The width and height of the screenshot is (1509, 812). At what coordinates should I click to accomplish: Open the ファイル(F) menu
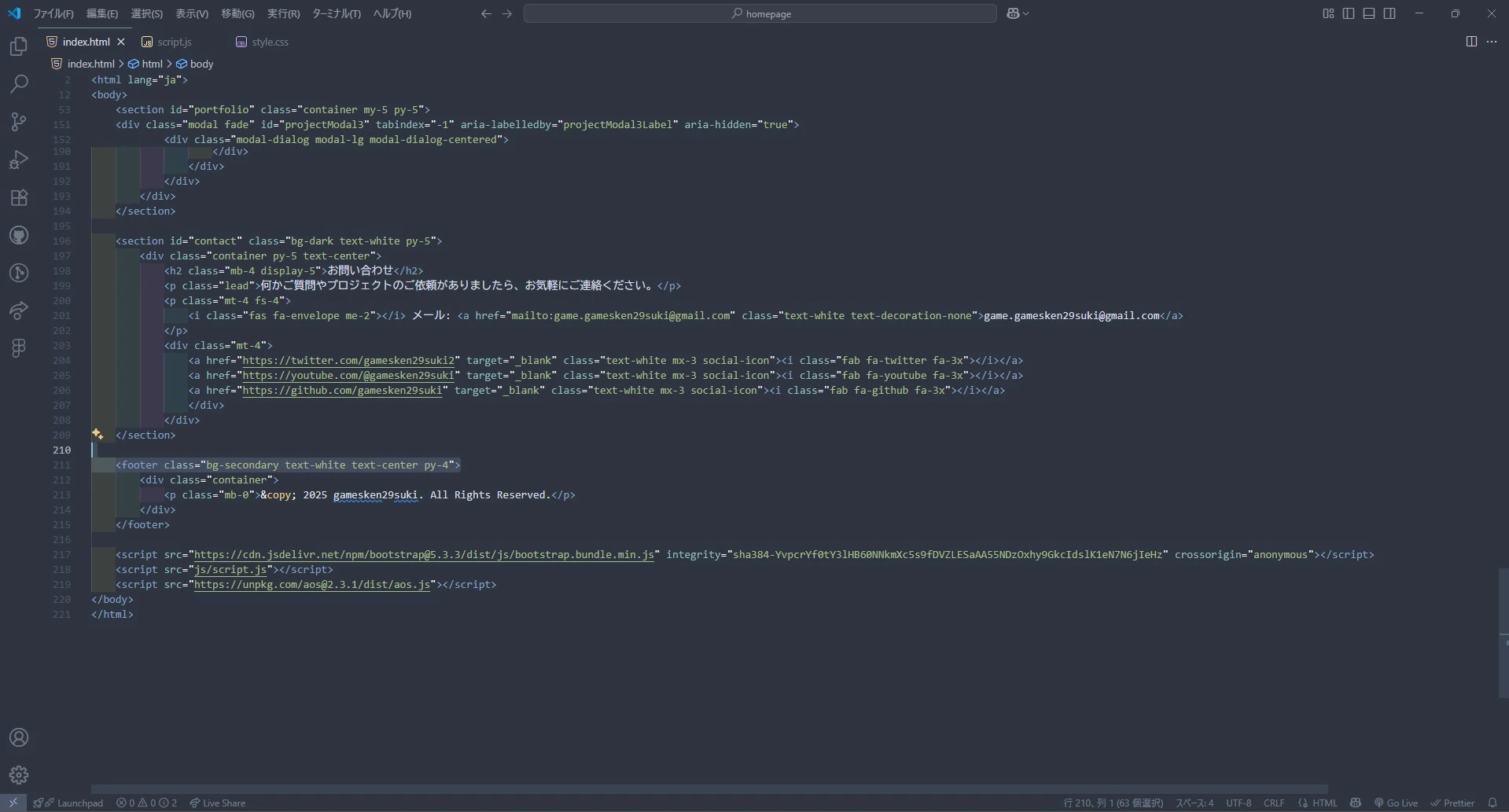(53, 13)
